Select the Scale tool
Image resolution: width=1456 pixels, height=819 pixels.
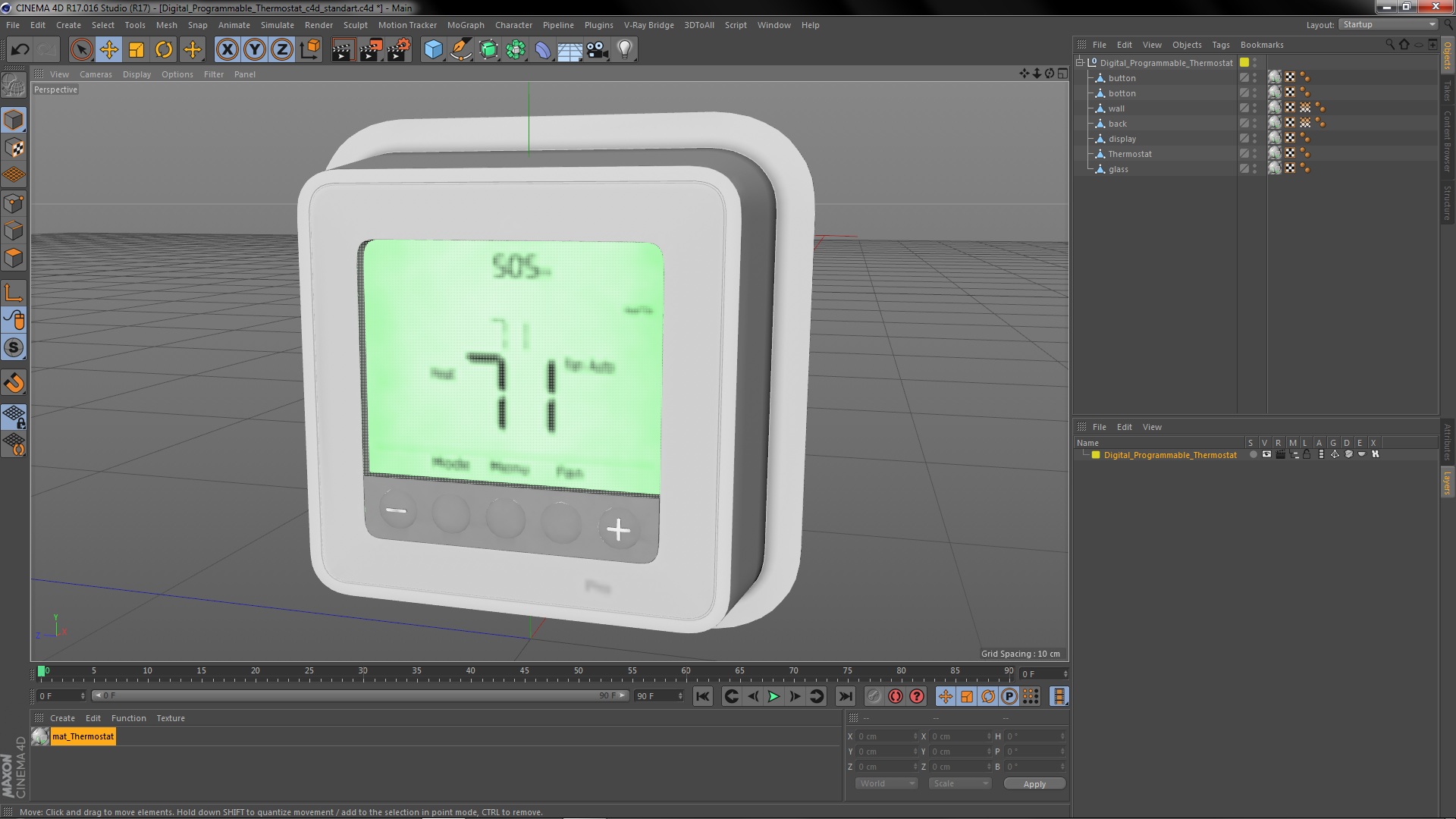[136, 50]
